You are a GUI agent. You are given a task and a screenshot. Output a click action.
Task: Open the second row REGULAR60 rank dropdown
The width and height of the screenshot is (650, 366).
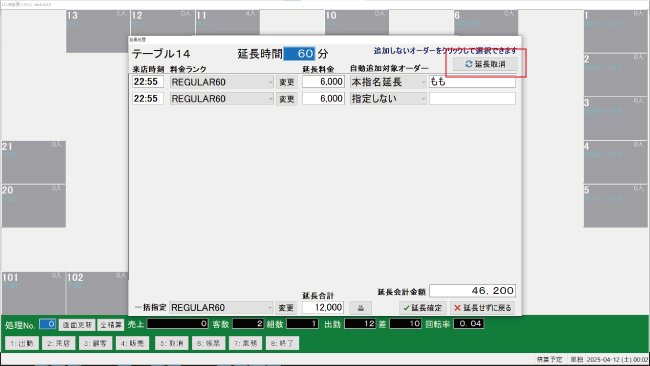[x=222, y=99]
